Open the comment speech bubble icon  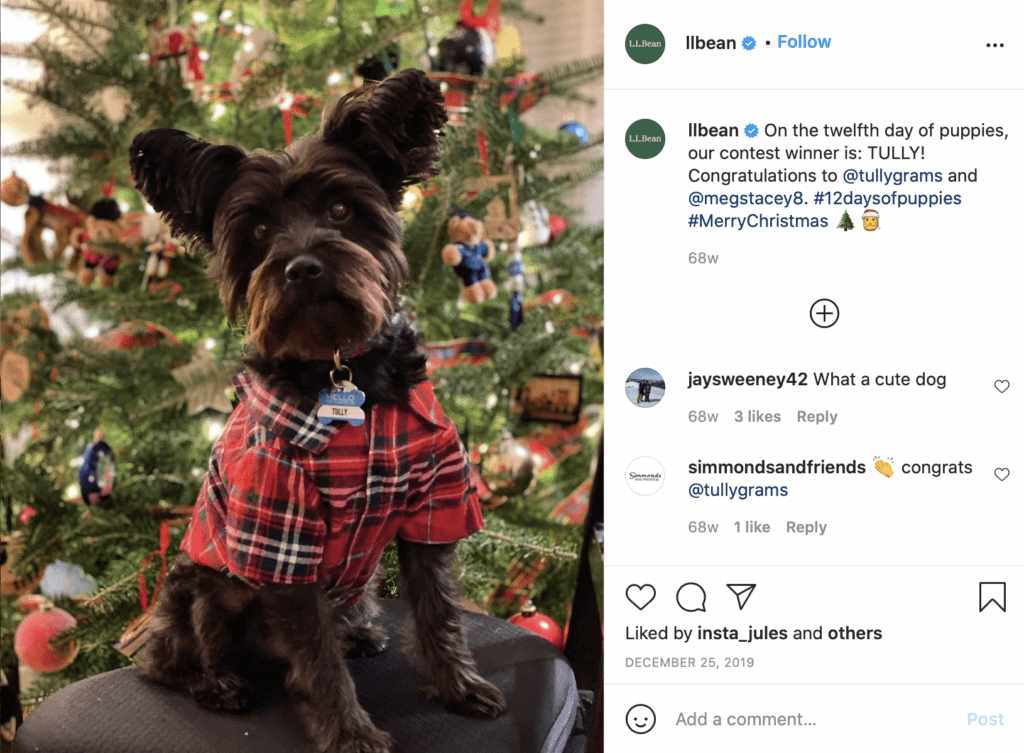[691, 597]
